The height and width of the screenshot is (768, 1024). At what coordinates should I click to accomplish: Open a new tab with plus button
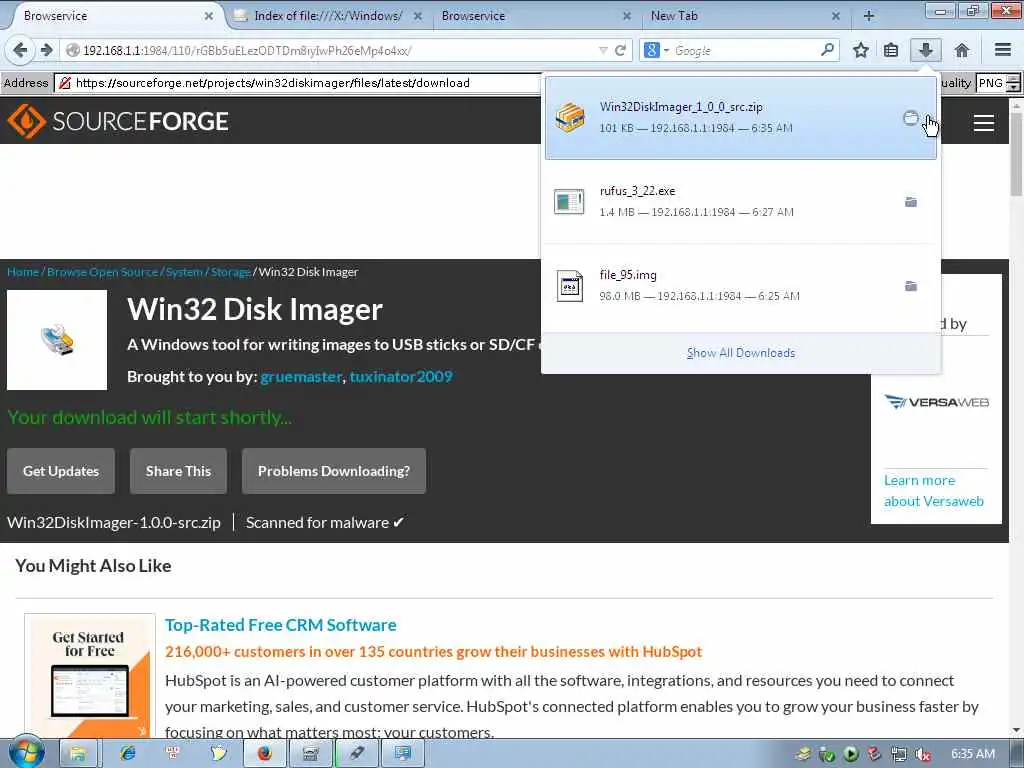[x=869, y=16]
